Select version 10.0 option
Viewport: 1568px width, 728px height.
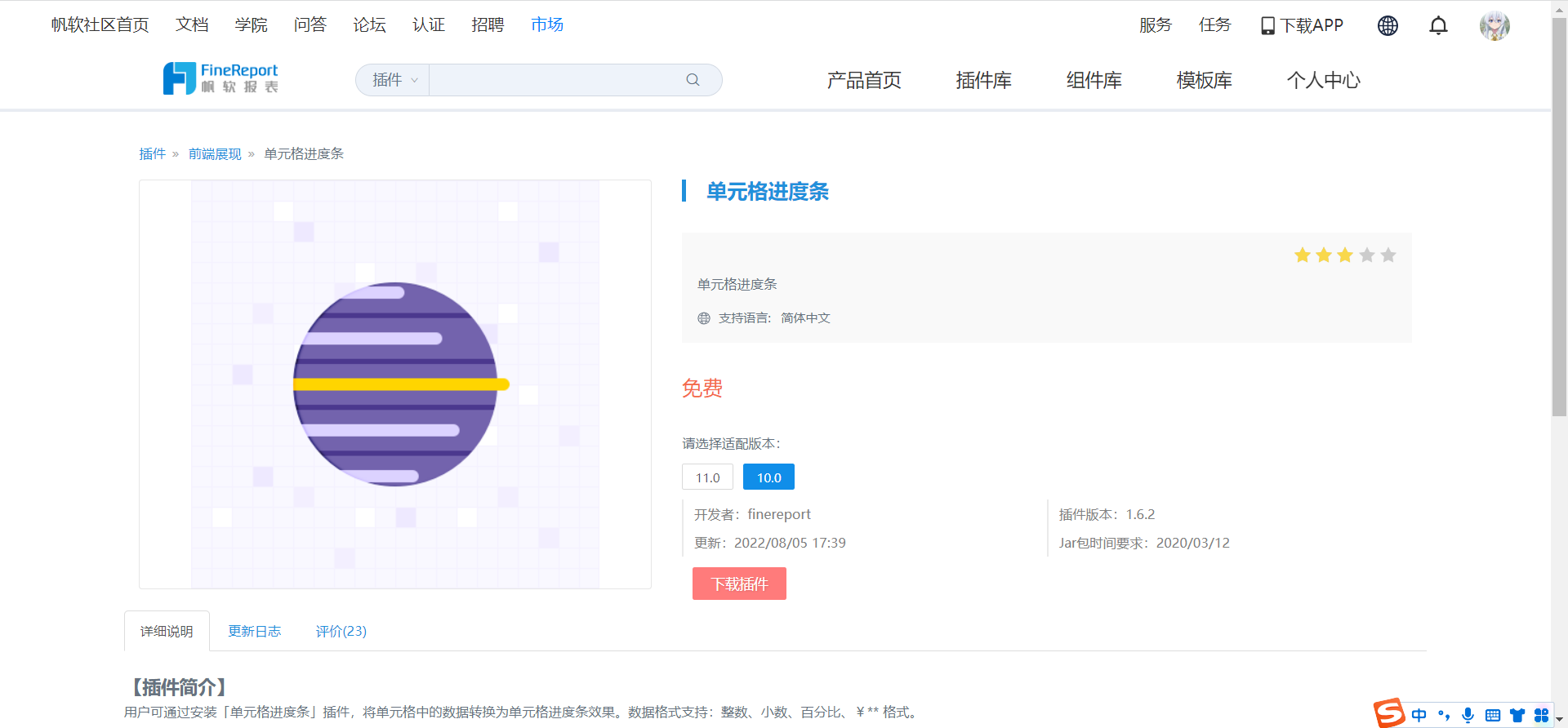768,477
